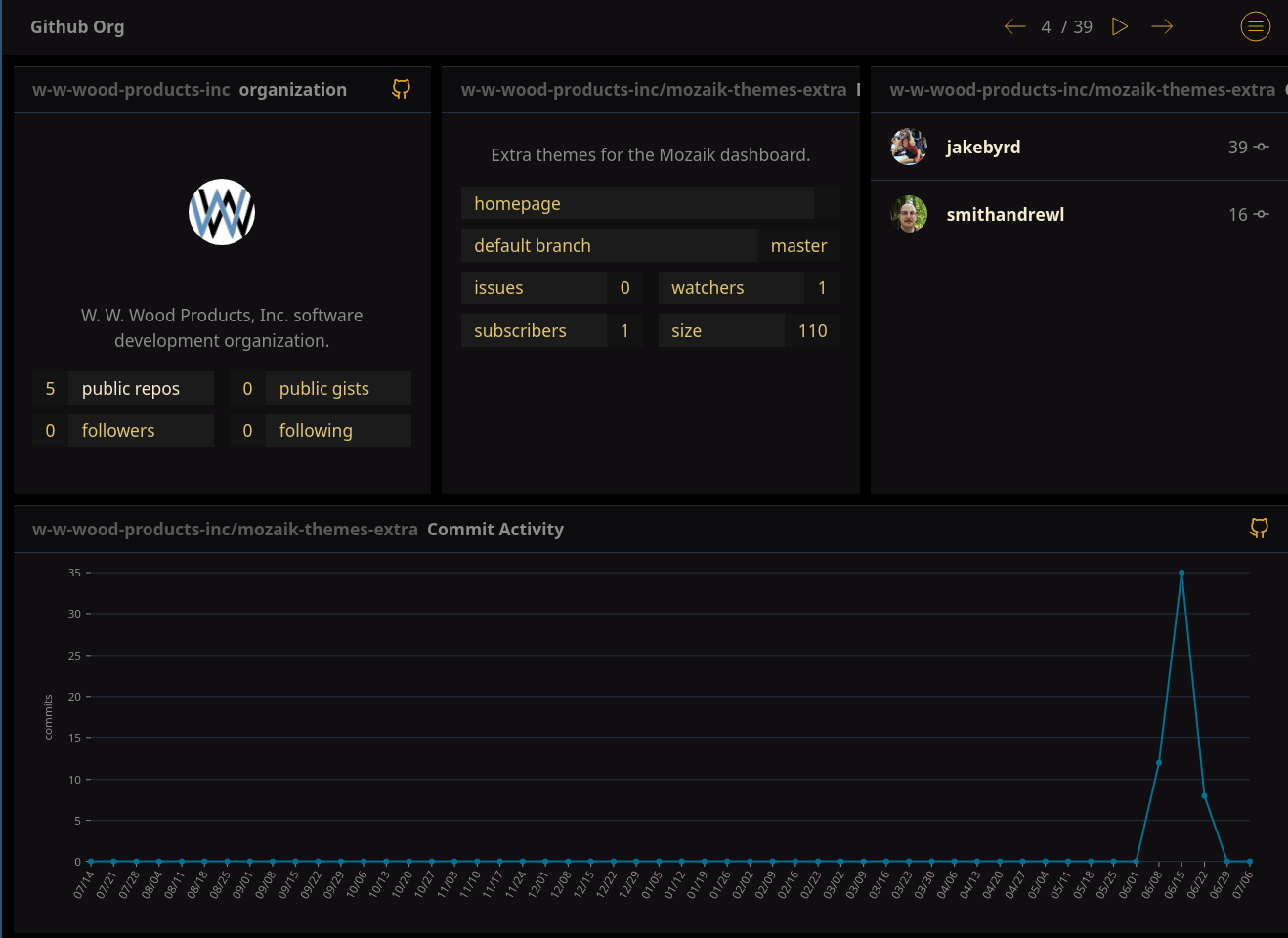
Task: Click the 06/22 chart data point
Action: point(1204,795)
